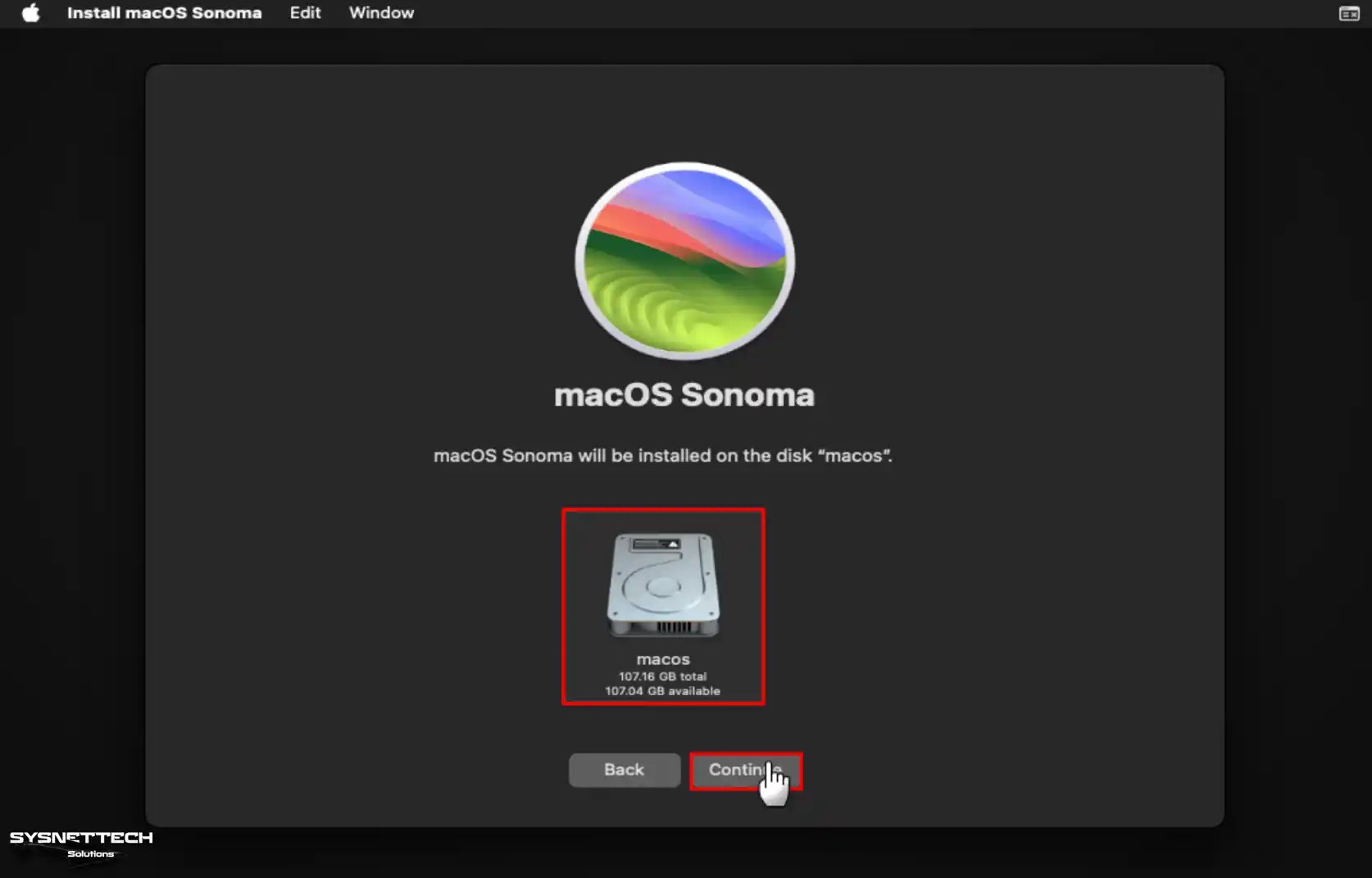Click Back to return to disk selection
1372x878 pixels.
click(624, 770)
